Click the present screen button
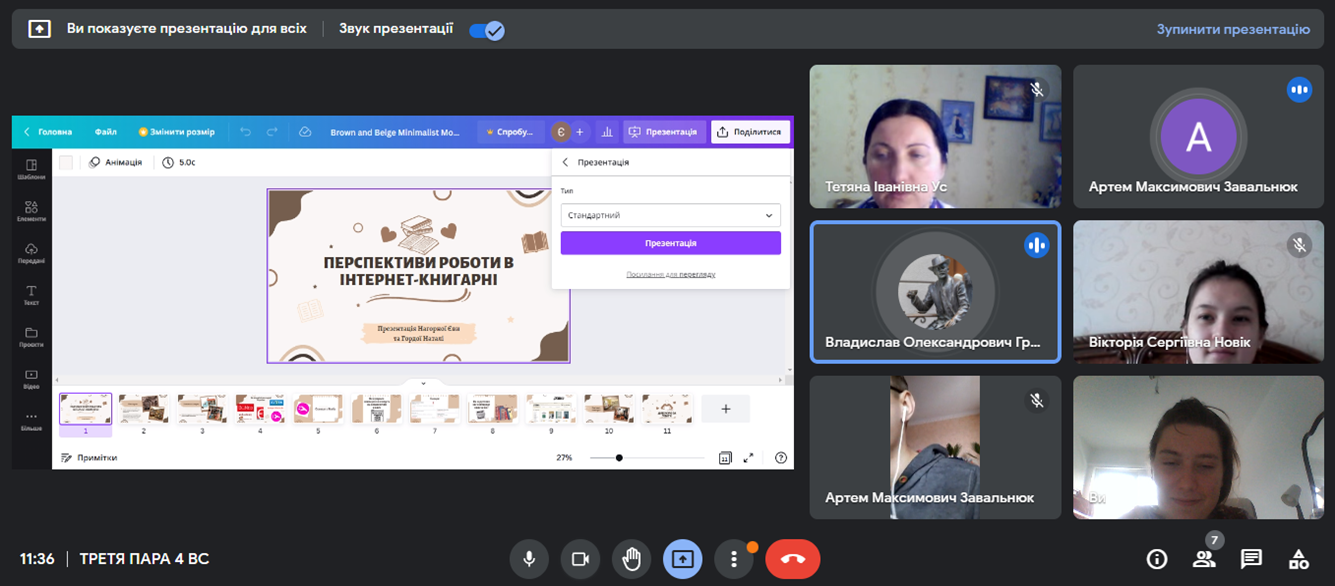The image size is (1335, 586). 682,559
